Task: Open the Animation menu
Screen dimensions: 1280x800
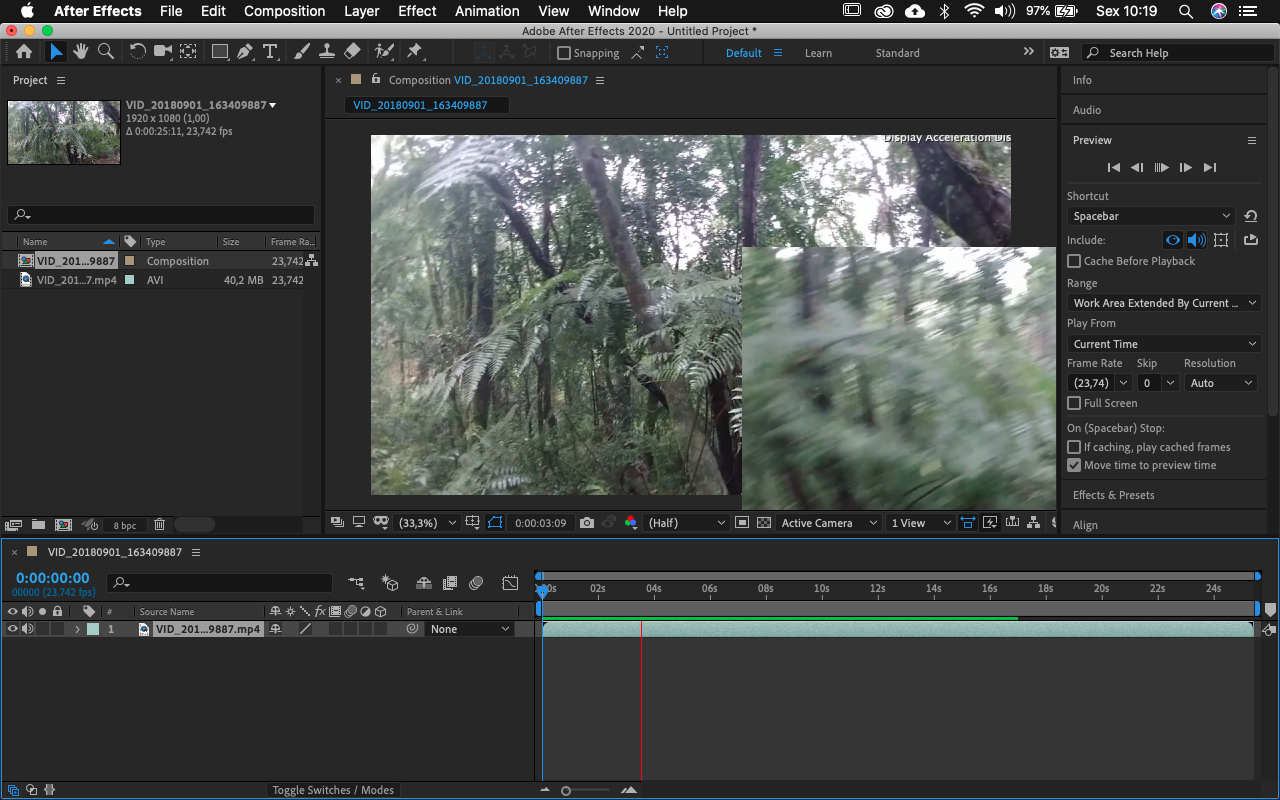Action: coord(487,11)
